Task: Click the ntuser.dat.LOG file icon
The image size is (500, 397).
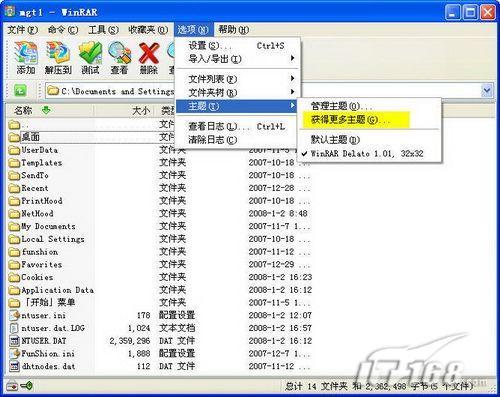Action: click(x=14, y=328)
